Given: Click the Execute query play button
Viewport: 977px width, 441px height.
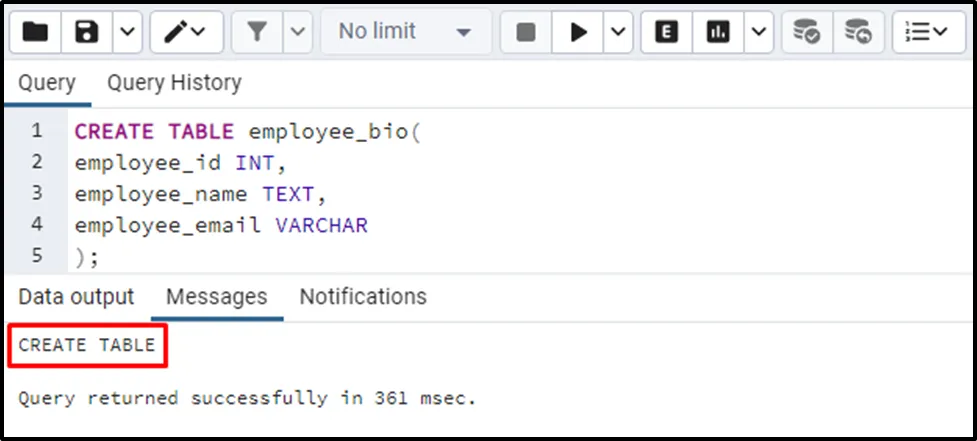Looking at the screenshot, I should [x=578, y=32].
